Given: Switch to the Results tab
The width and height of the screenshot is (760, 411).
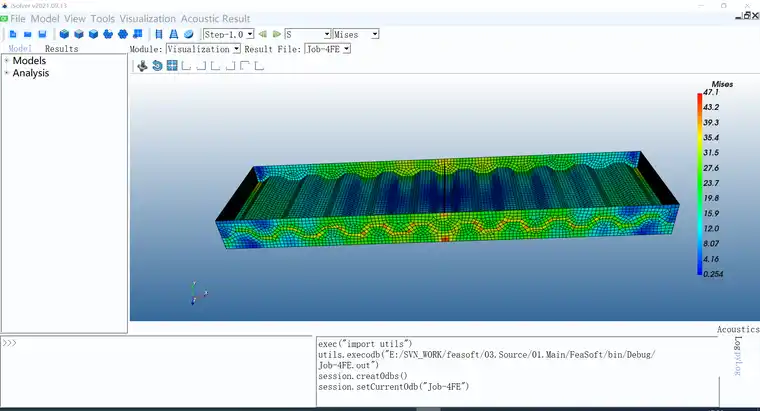Looking at the screenshot, I should (x=62, y=48).
